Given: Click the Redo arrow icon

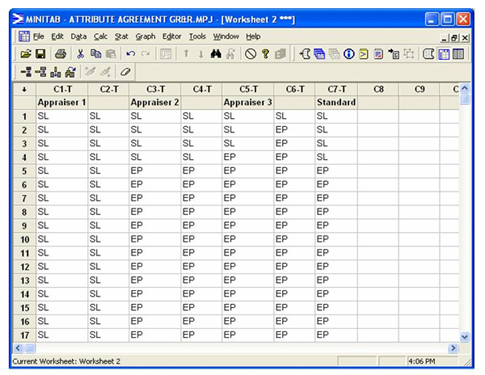Looking at the screenshot, I should click(x=145, y=54).
